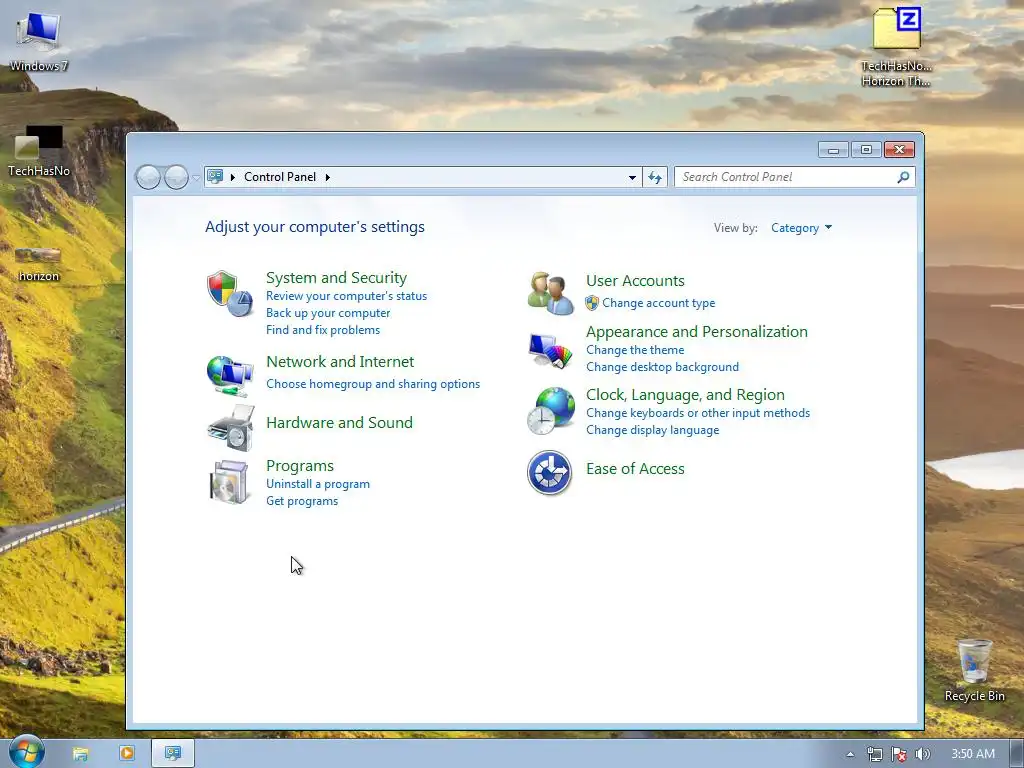Open the network status tray icon
Screen dimensions: 1024x768
pos(874,754)
